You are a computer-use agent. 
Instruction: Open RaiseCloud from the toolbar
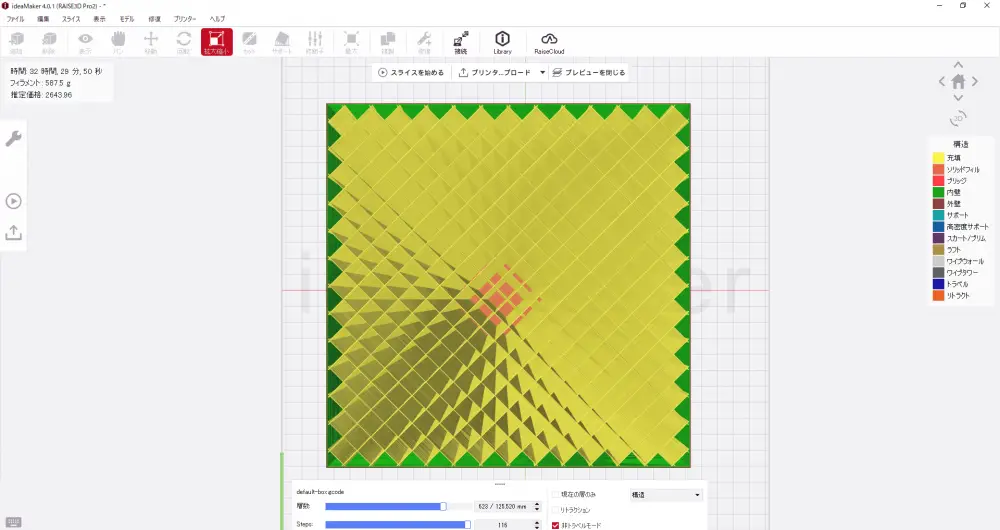coord(549,41)
